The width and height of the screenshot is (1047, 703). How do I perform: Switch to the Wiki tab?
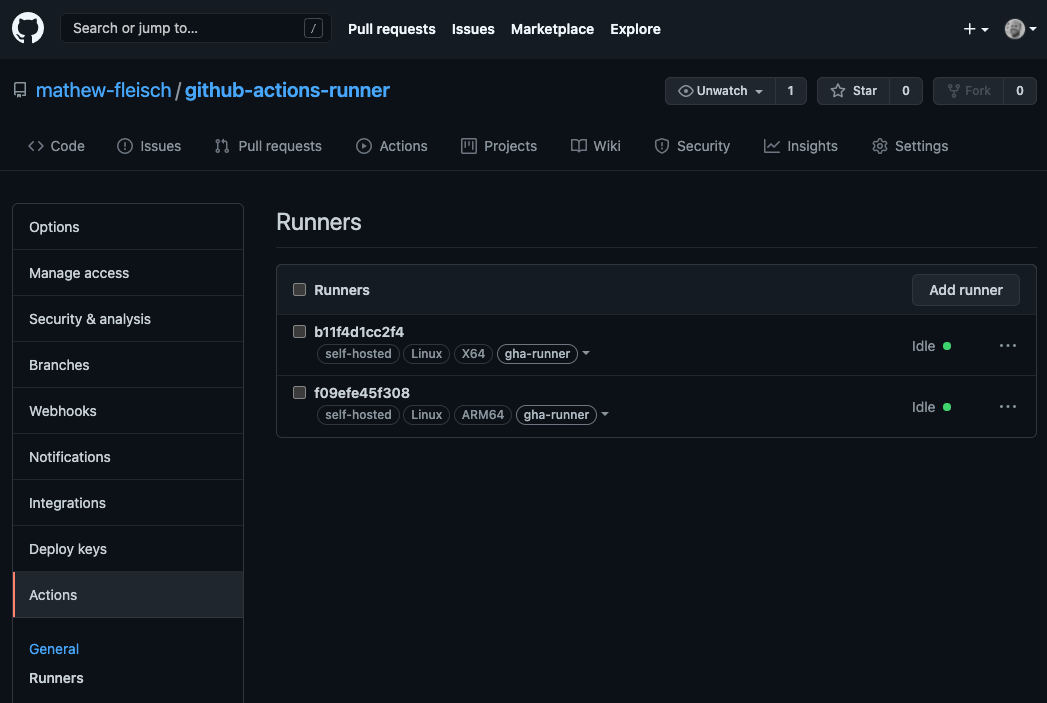click(596, 146)
